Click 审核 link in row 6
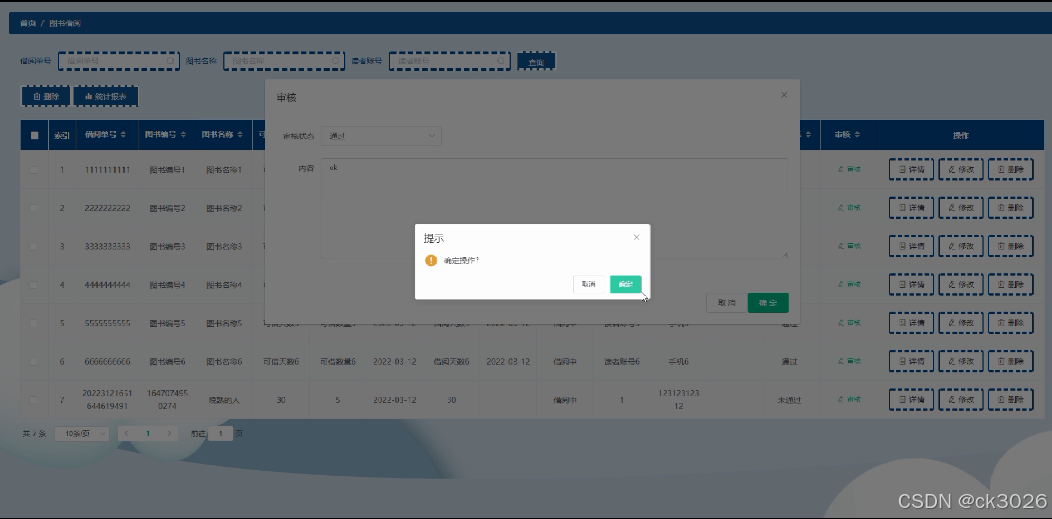Image resolution: width=1052 pixels, height=519 pixels. [x=849, y=361]
